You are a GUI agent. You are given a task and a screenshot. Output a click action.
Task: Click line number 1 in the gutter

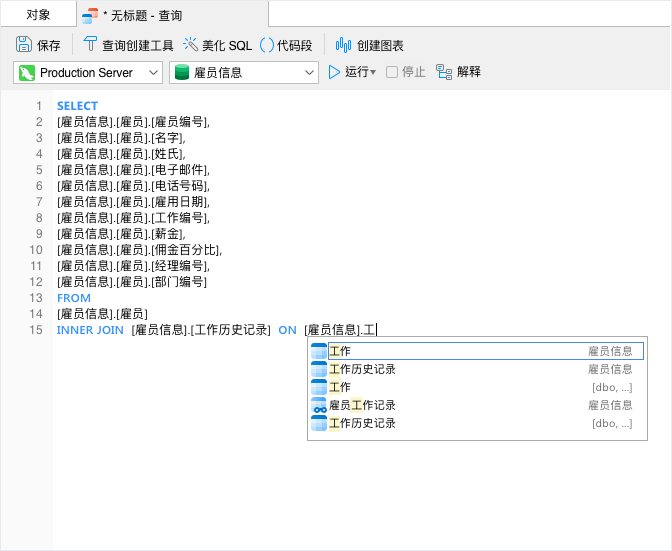coord(39,106)
